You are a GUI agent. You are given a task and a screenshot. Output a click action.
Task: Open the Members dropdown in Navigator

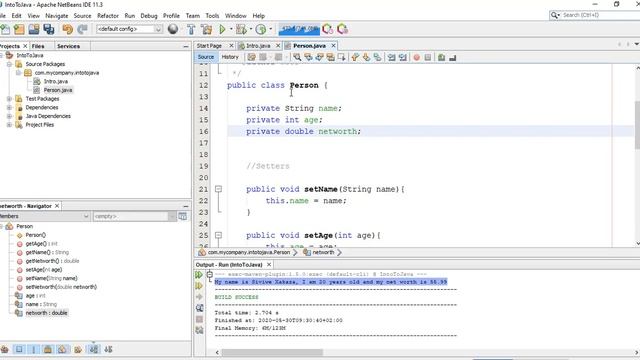45,216
